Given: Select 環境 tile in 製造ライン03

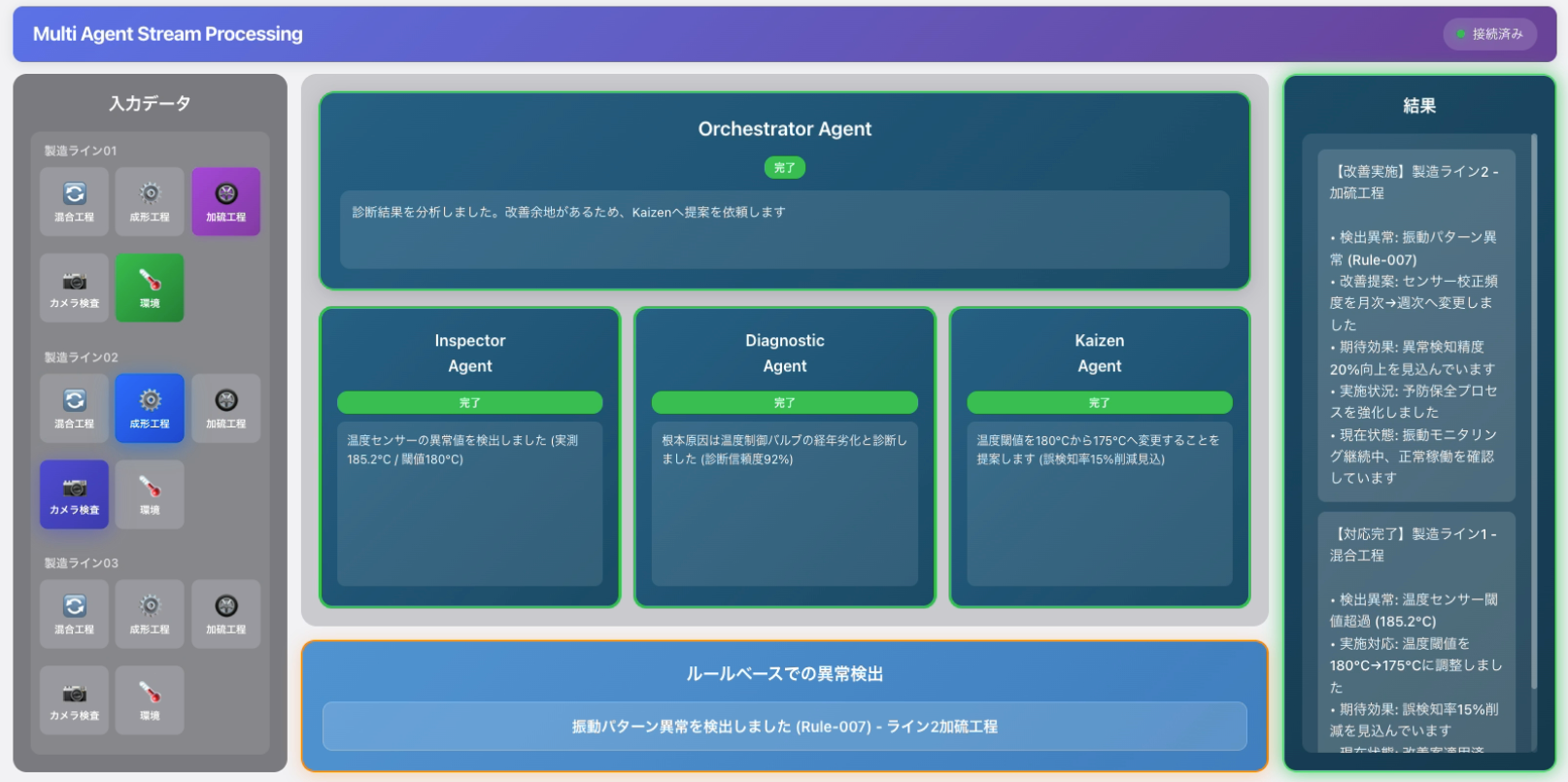Looking at the screenshot, I should [150, 700].
